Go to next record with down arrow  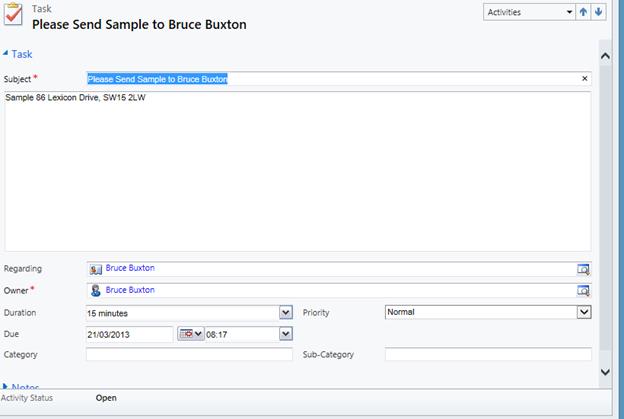coord(599,12)
